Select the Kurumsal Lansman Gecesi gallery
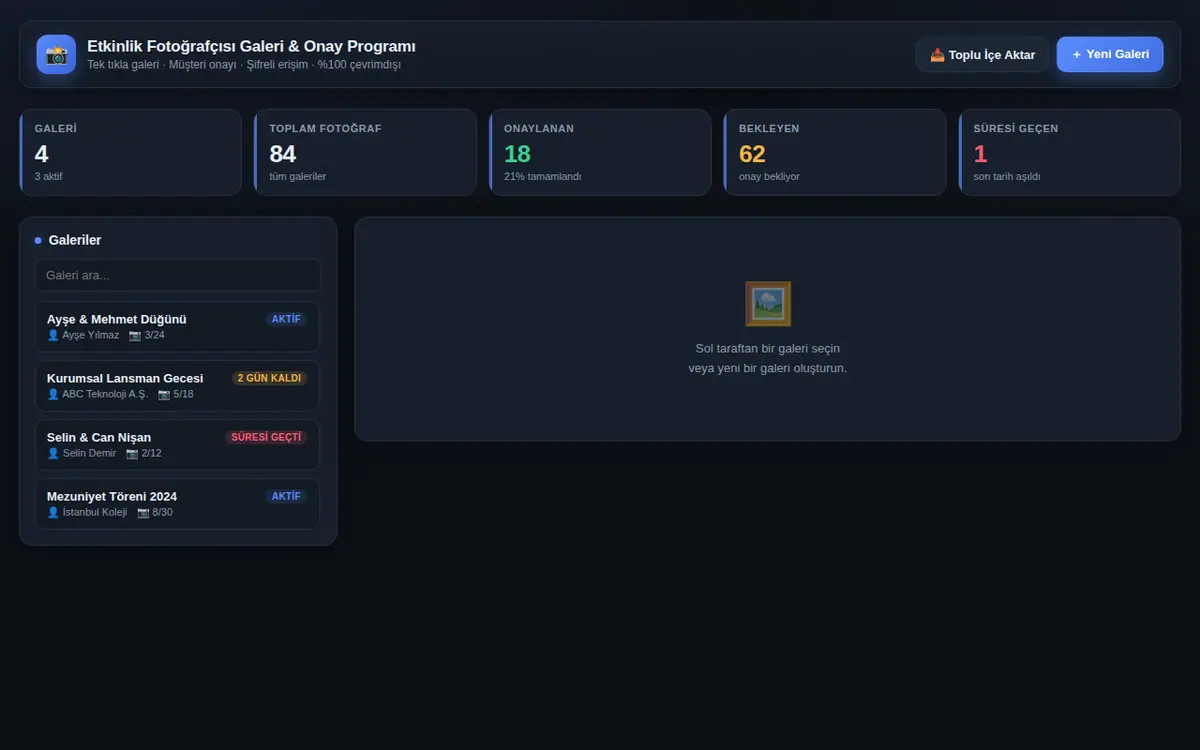The image size is (1200, 750). click(x=178, y=385)
